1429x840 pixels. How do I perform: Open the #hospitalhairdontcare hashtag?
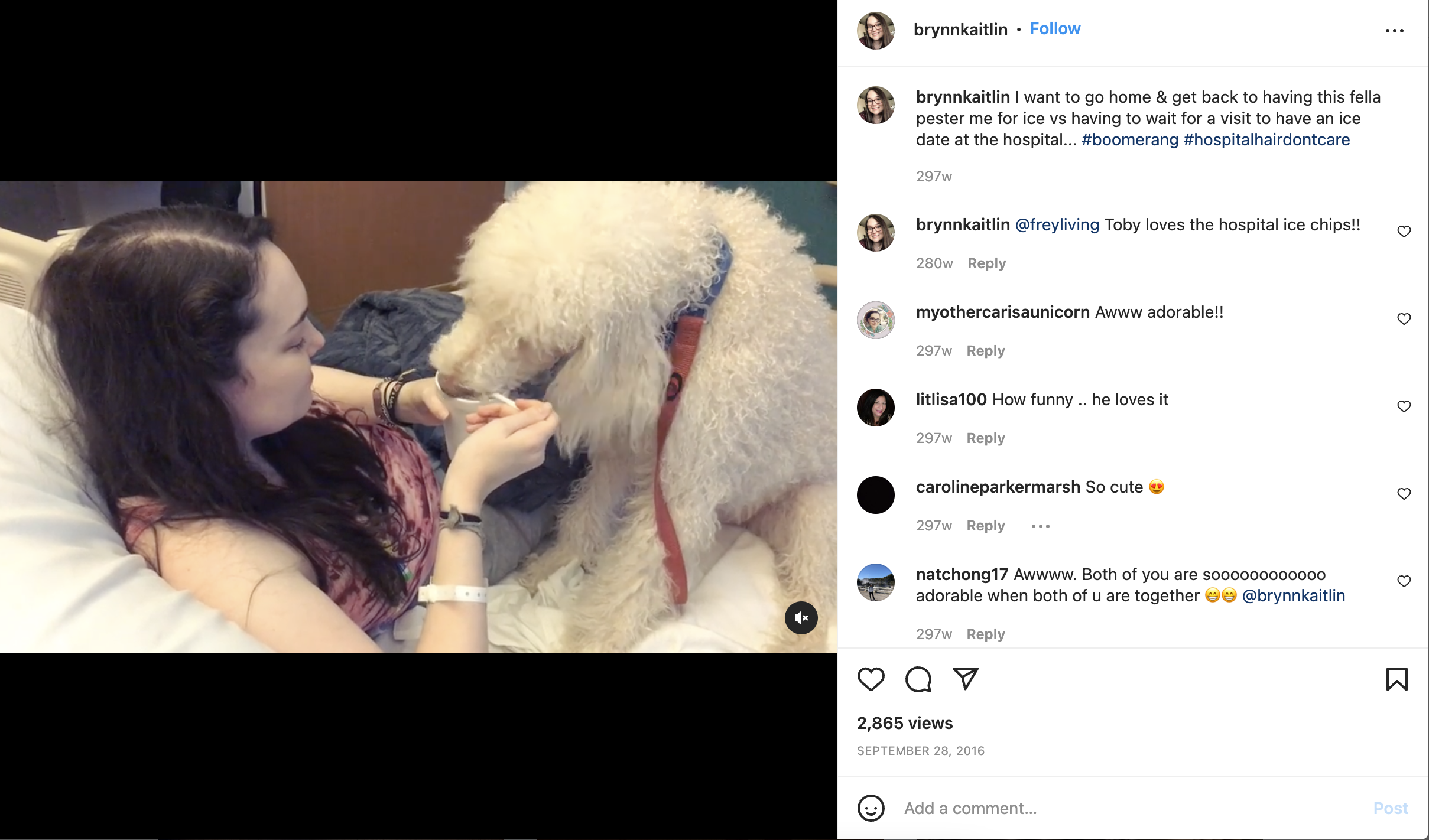click(x=1267, y=139)
